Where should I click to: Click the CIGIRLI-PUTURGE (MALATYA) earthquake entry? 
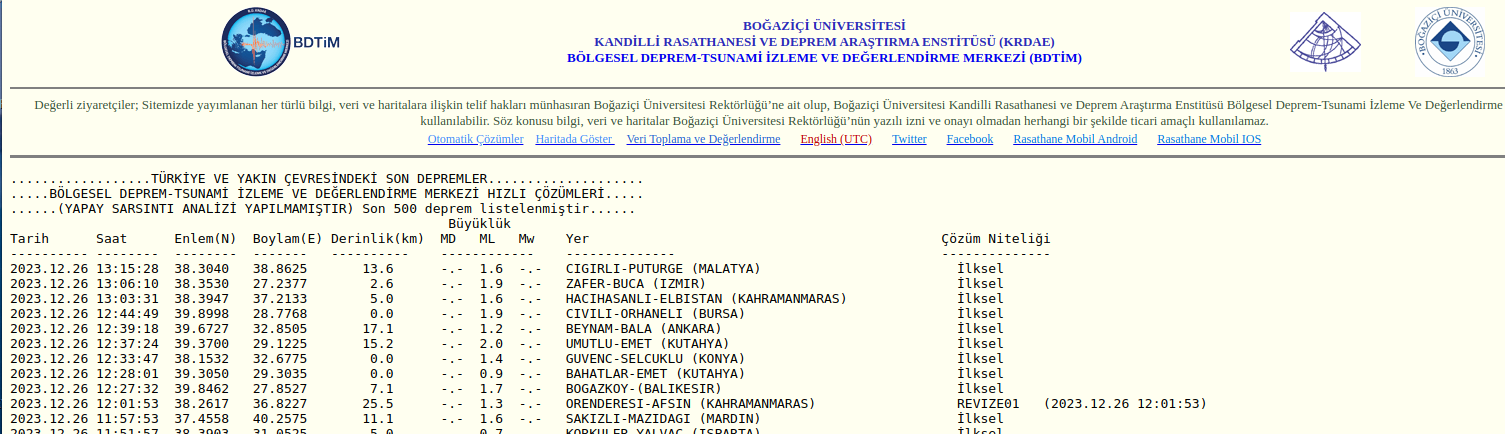tap(662, 269)
